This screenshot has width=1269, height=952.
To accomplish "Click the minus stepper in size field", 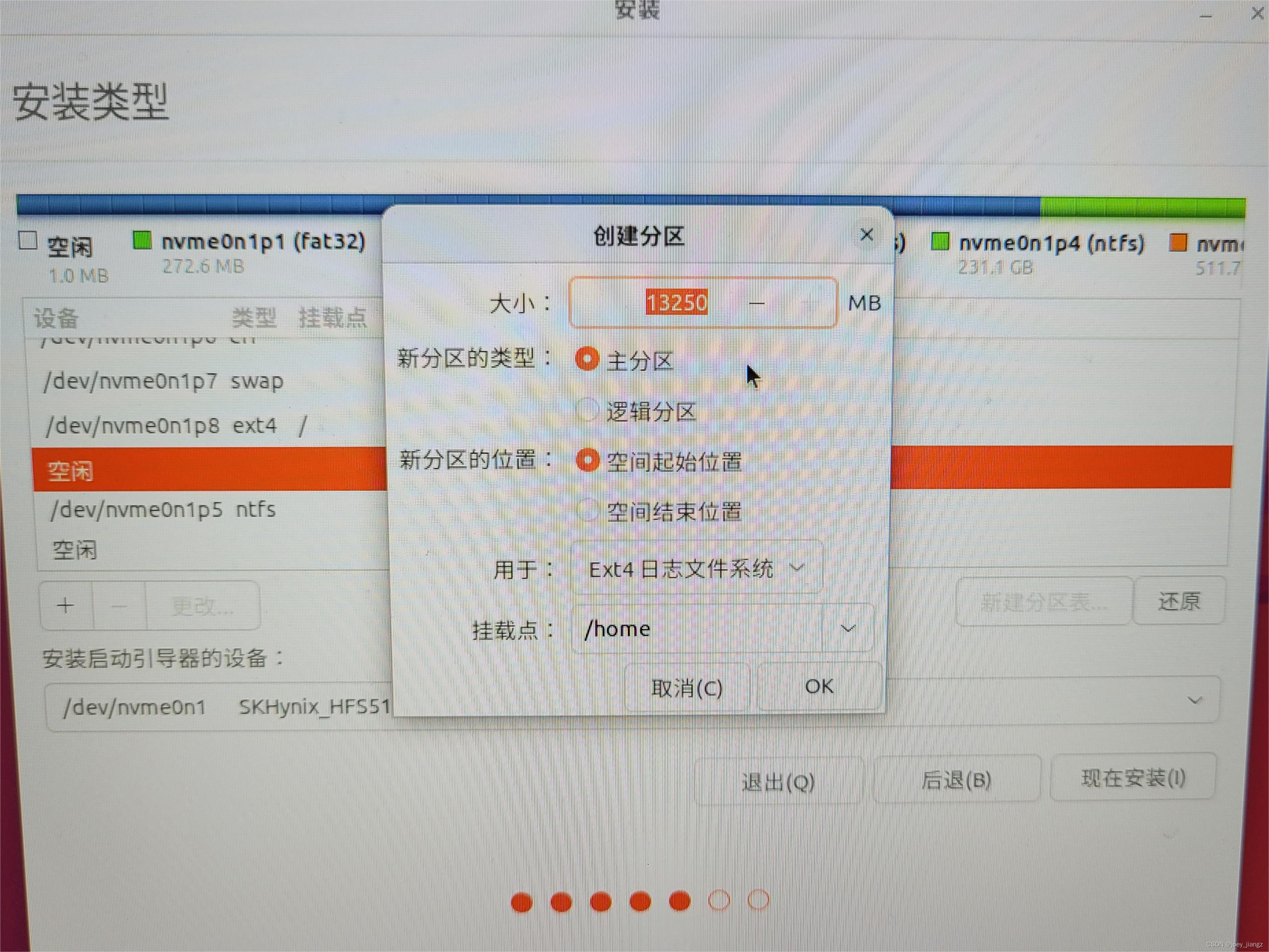I will click(757, 303).
